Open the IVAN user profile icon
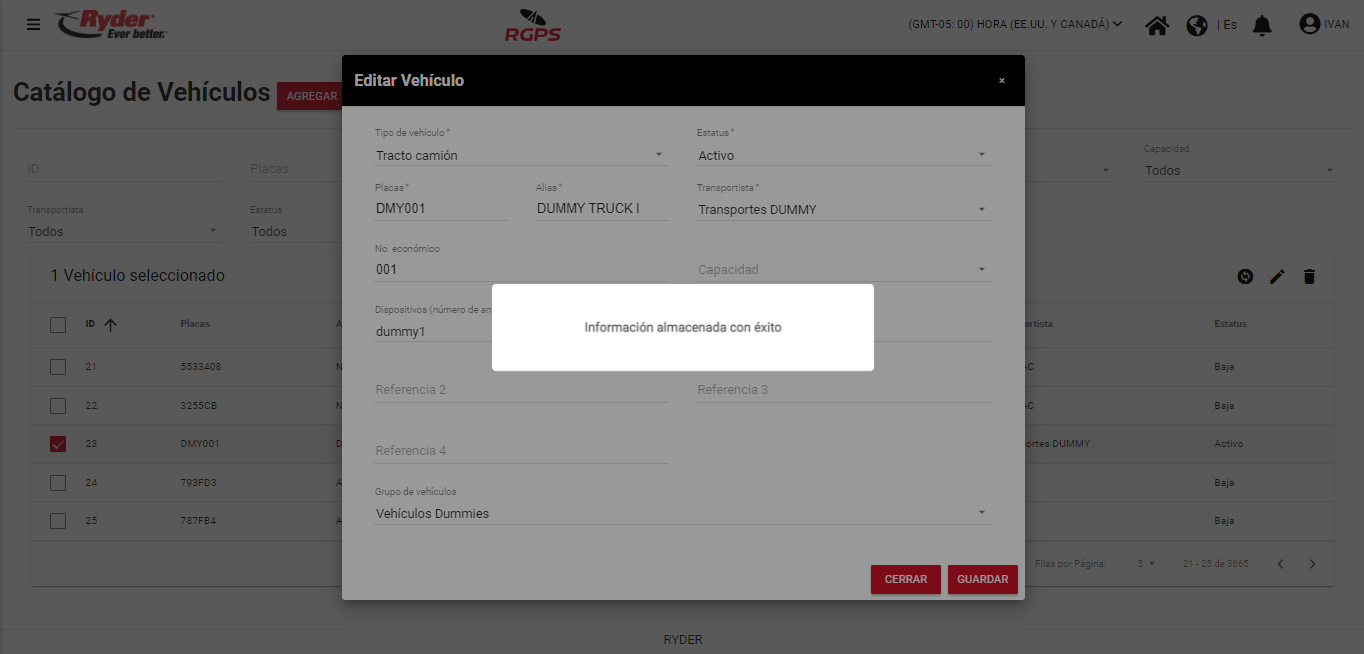Screen dimensions: 1364x654 [1310, 24]
